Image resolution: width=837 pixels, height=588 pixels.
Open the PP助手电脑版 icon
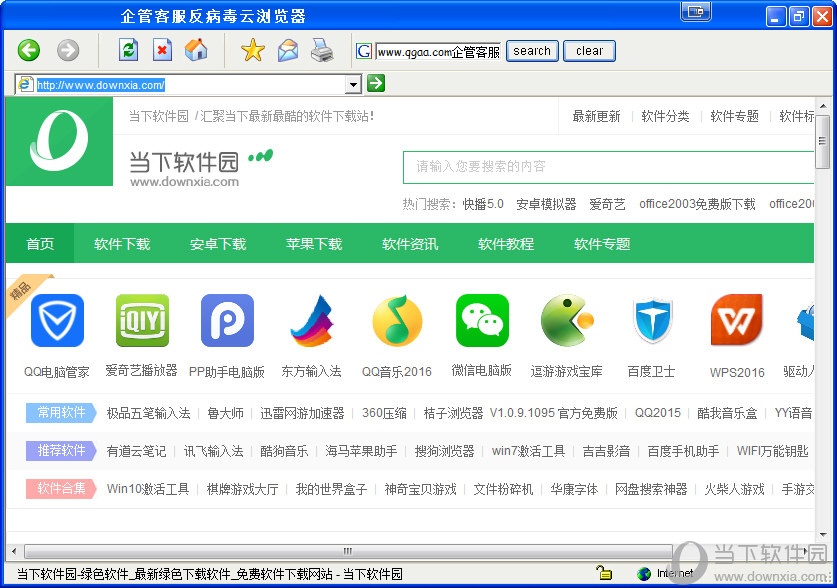coord(227,320)
